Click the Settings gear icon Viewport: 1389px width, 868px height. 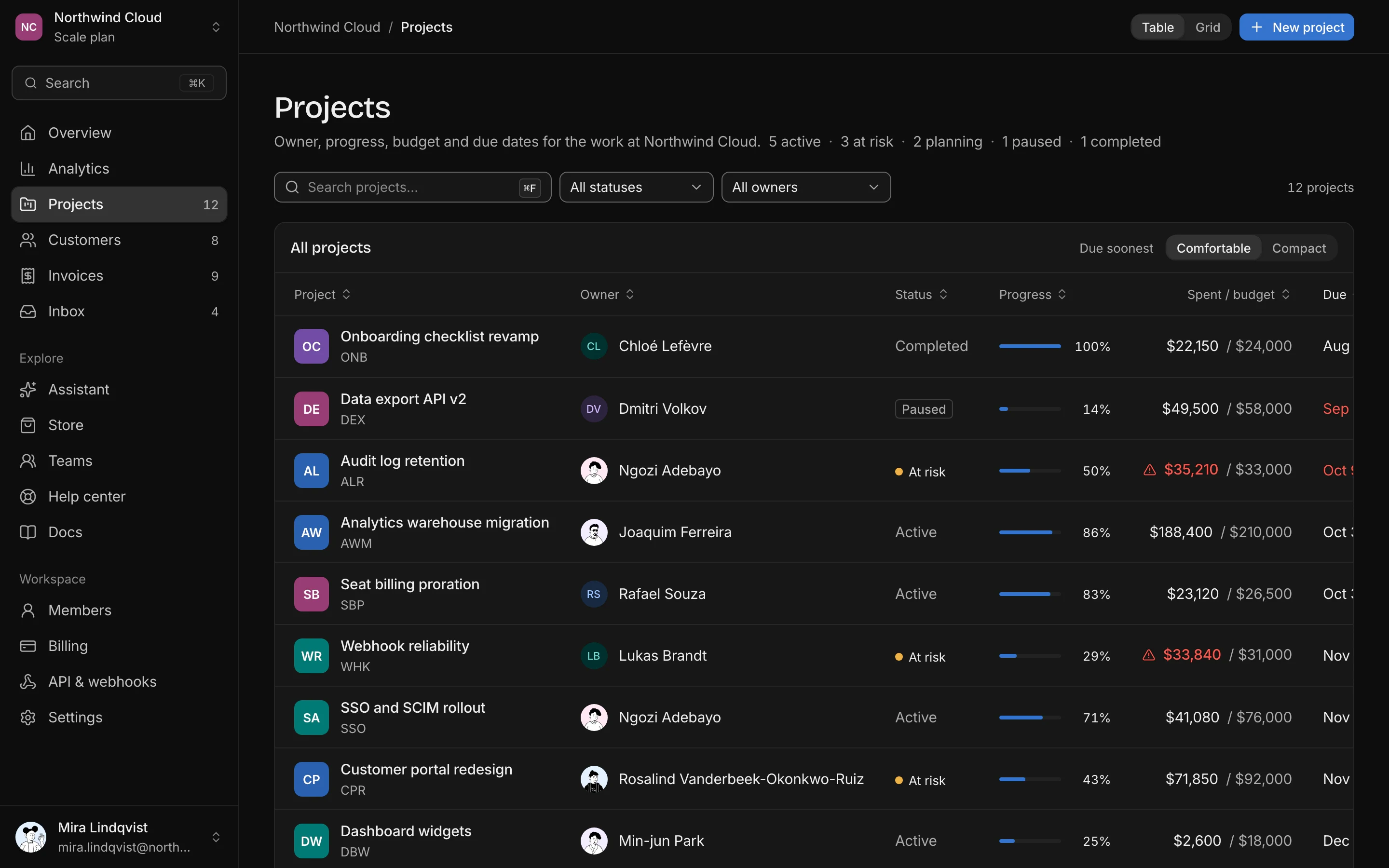click(27, 717)
